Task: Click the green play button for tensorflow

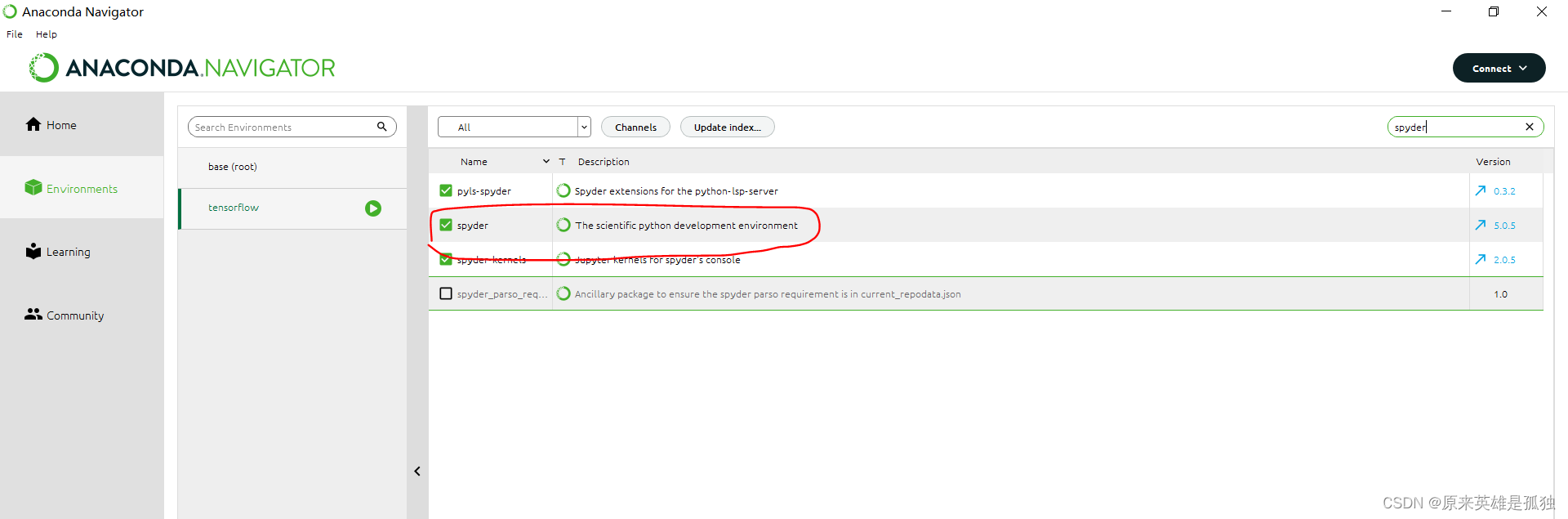Action: [x=373, y=208]
